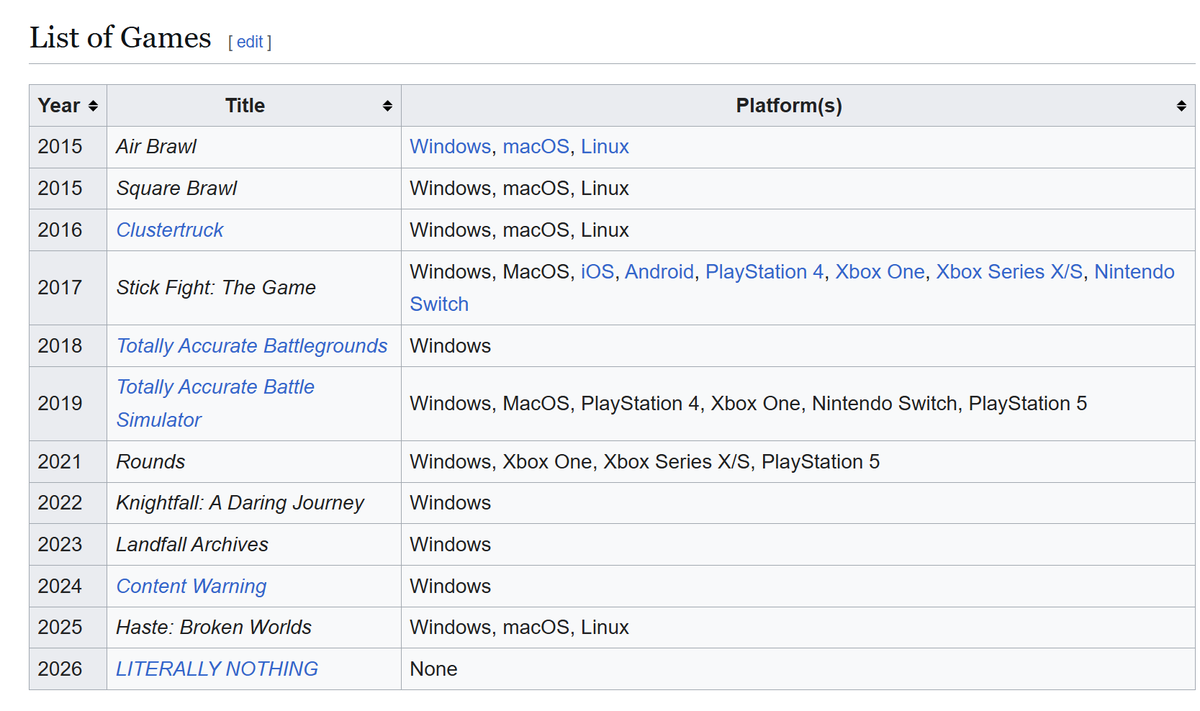Sort table by Platform(s) column arrows
The image size is (1200, 711).
1181,106
